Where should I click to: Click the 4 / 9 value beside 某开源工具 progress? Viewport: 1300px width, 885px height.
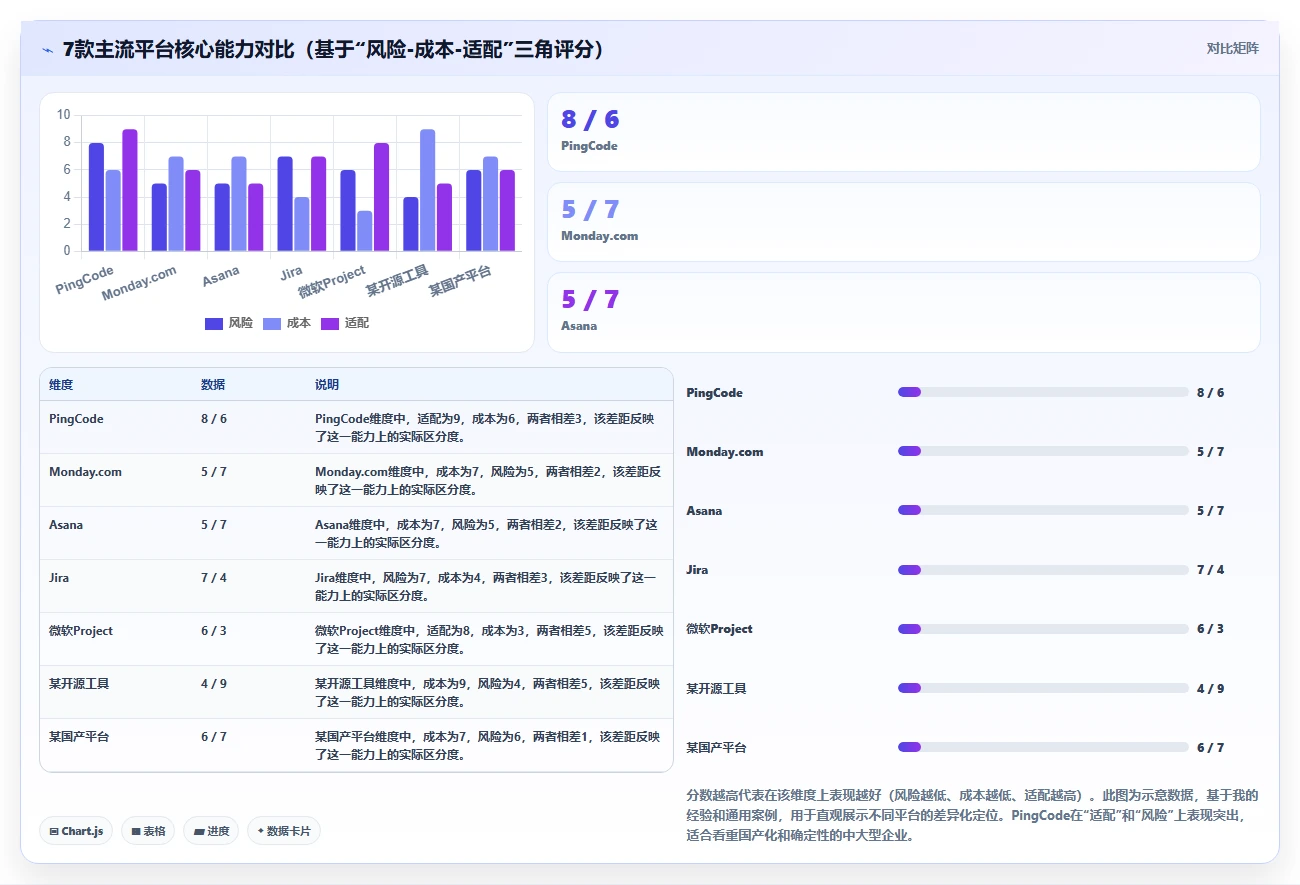click(1210, 688)
